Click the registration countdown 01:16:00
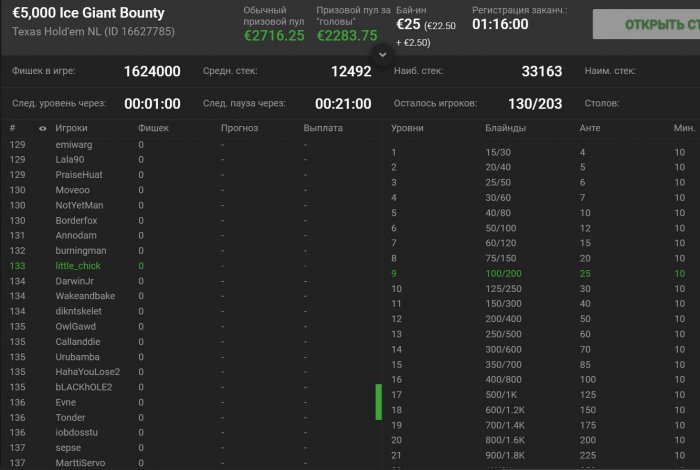700x470 pixels. pyautogui.click(x=500, y=24)
